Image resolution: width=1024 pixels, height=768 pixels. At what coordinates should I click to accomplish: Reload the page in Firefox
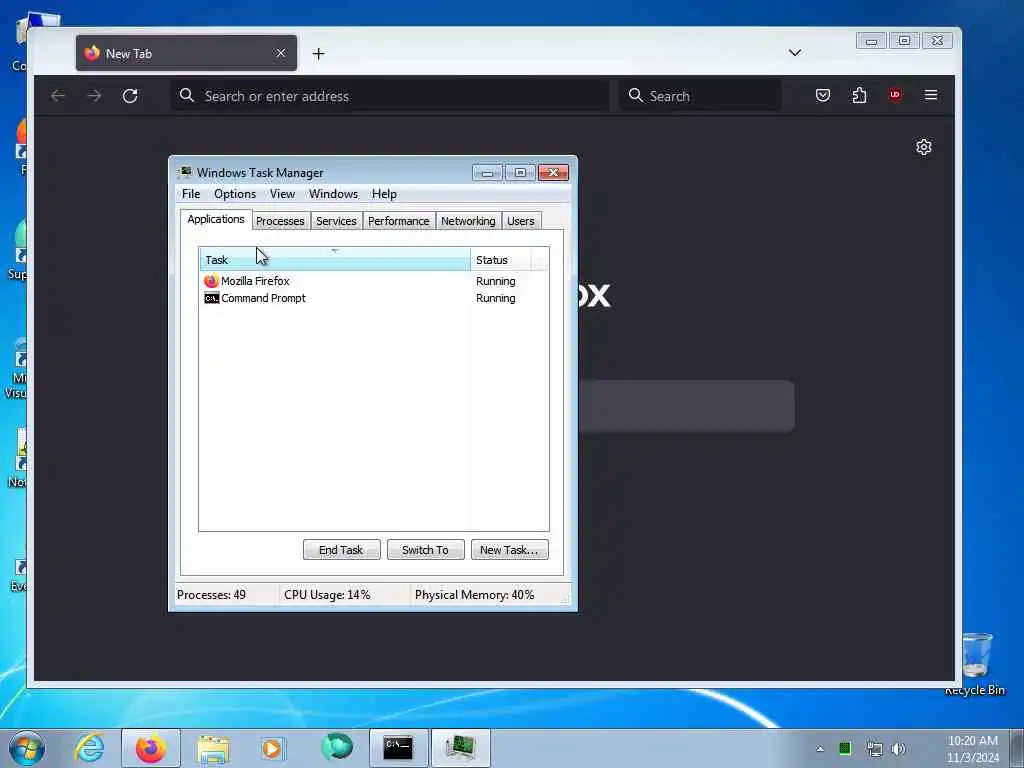(x=130, y=96)
